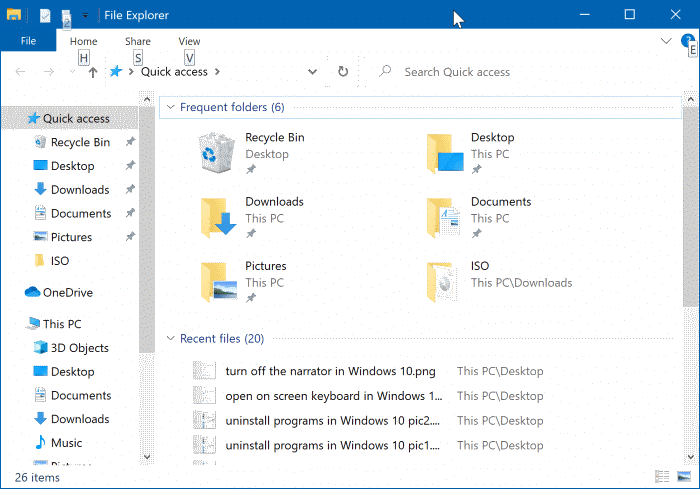Select uninstall programs in Windows 10 pic1 file

tap(332, 445)
